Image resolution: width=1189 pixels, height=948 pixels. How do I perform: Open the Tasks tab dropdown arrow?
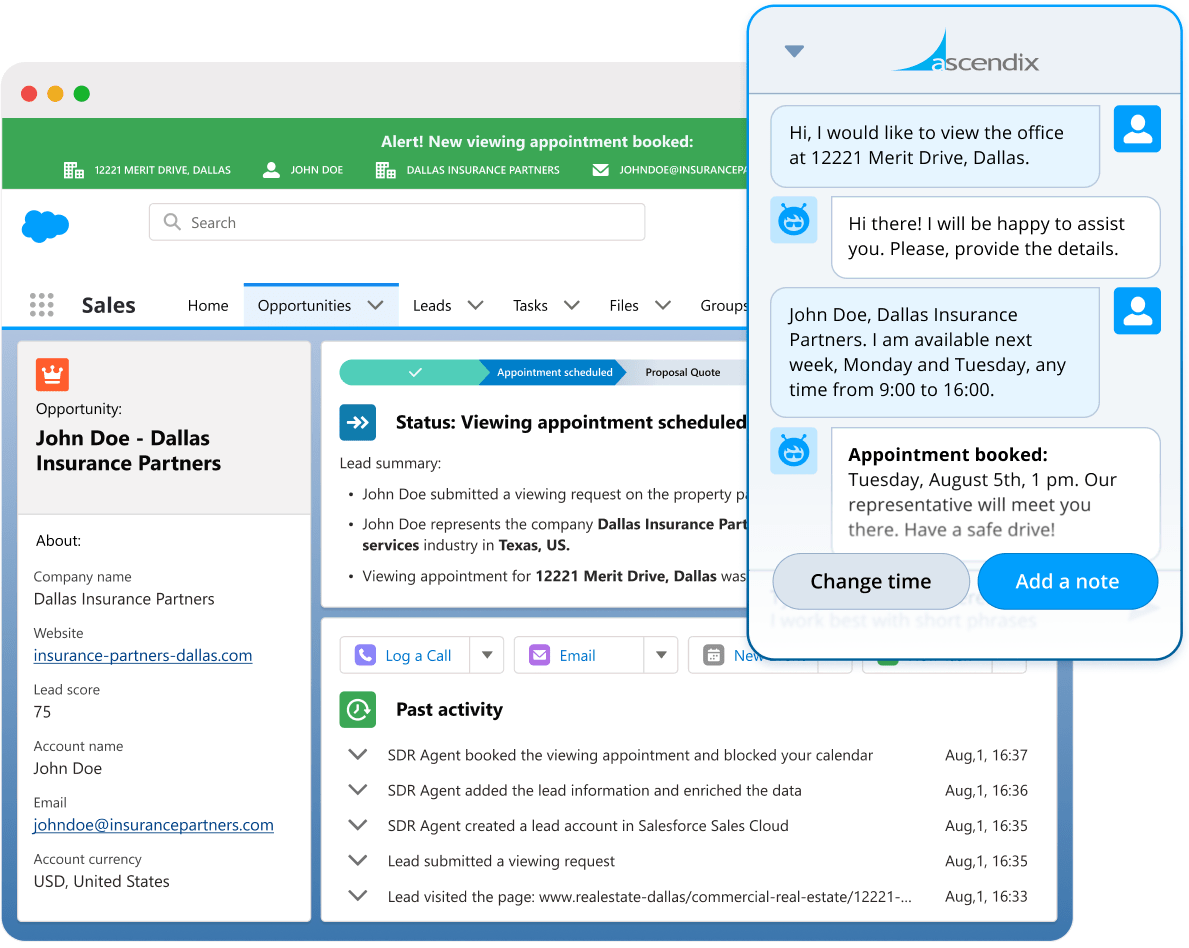point(572,305)
